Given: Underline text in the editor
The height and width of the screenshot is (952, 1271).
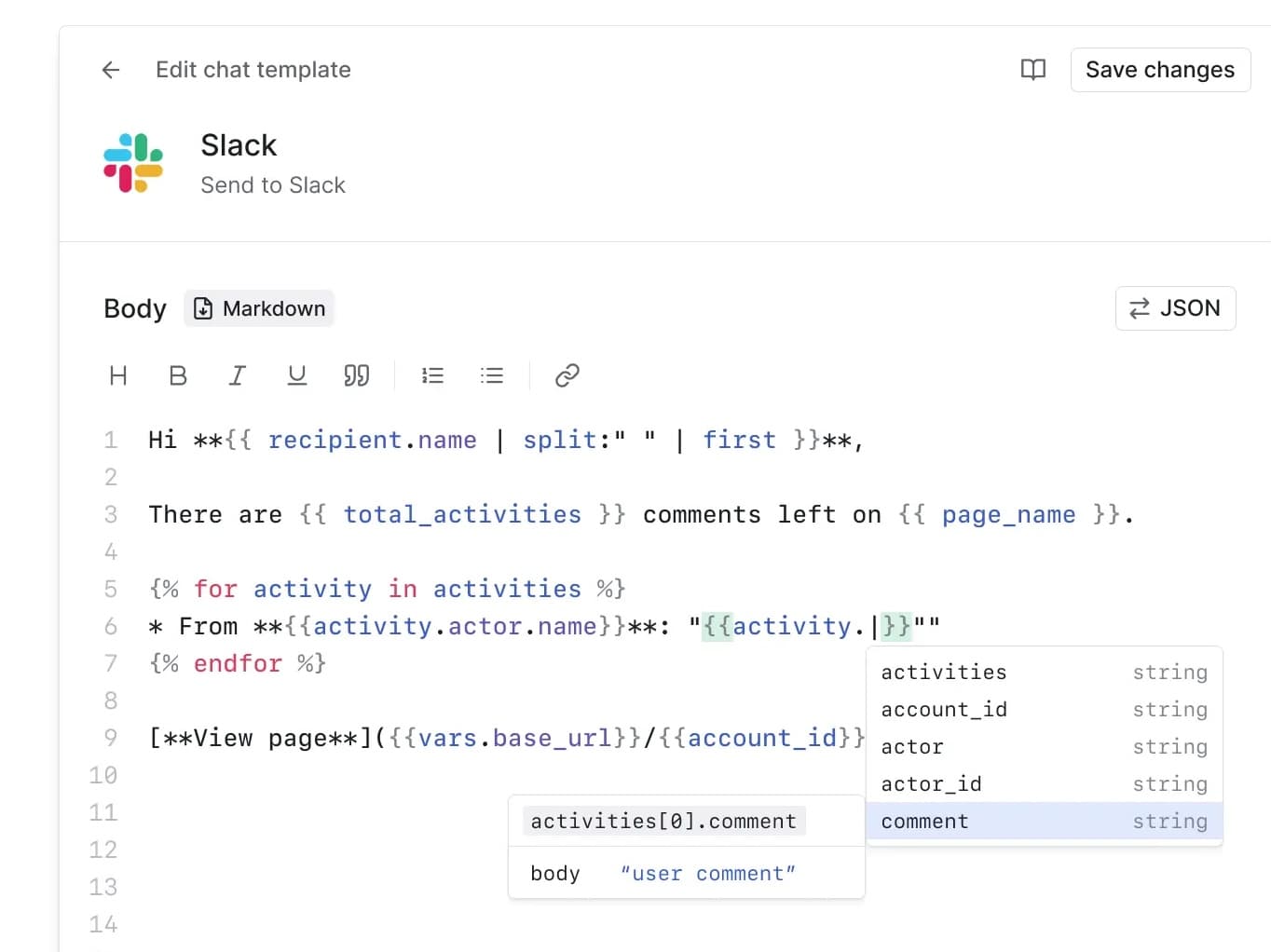Looking at the screenshot, I should pos(296,375).
